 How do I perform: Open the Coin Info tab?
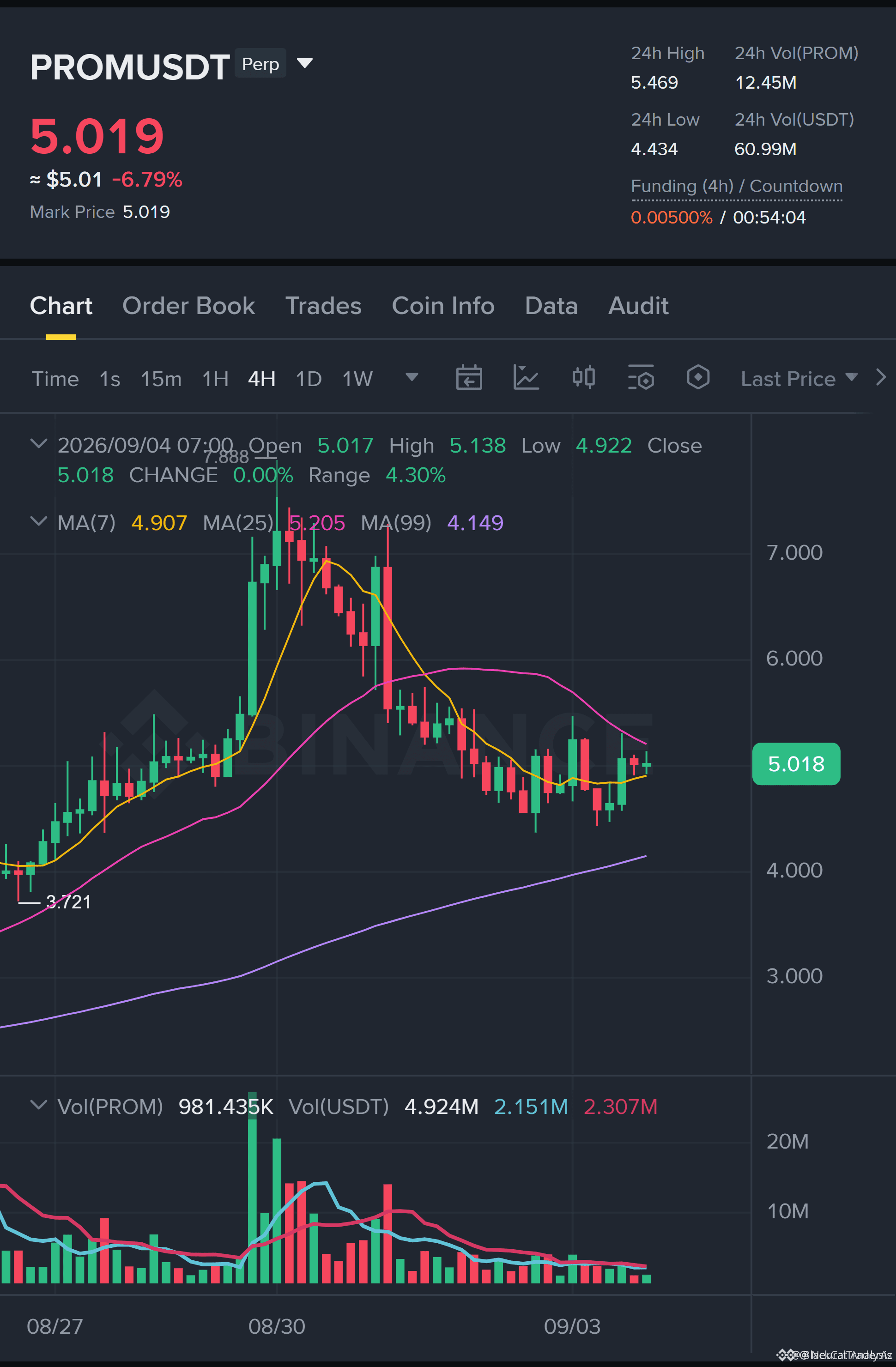tap(443, 306)
